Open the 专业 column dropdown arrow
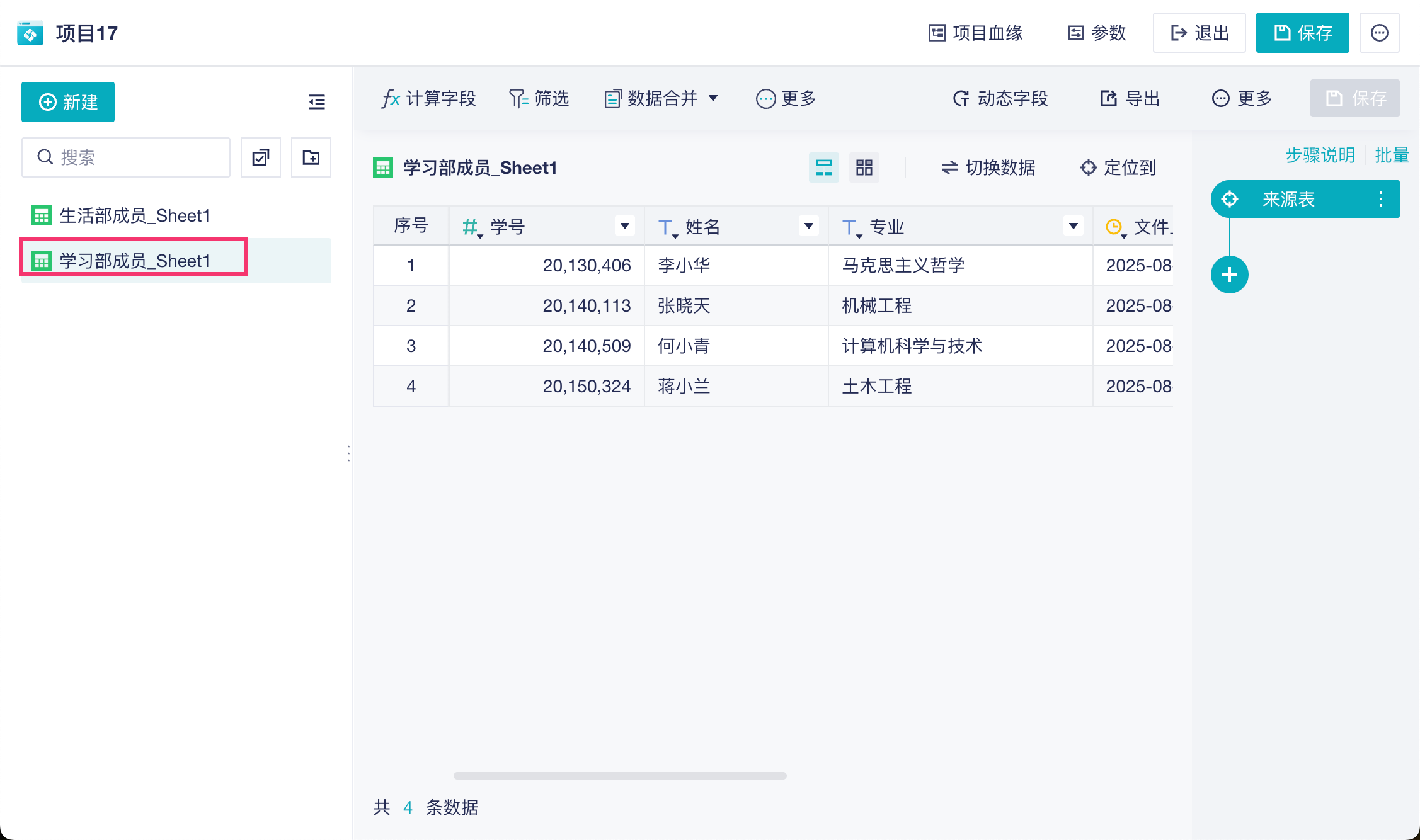This screenshot has height=840, width=1420. pyautogui.click(x=1073, y=225)
